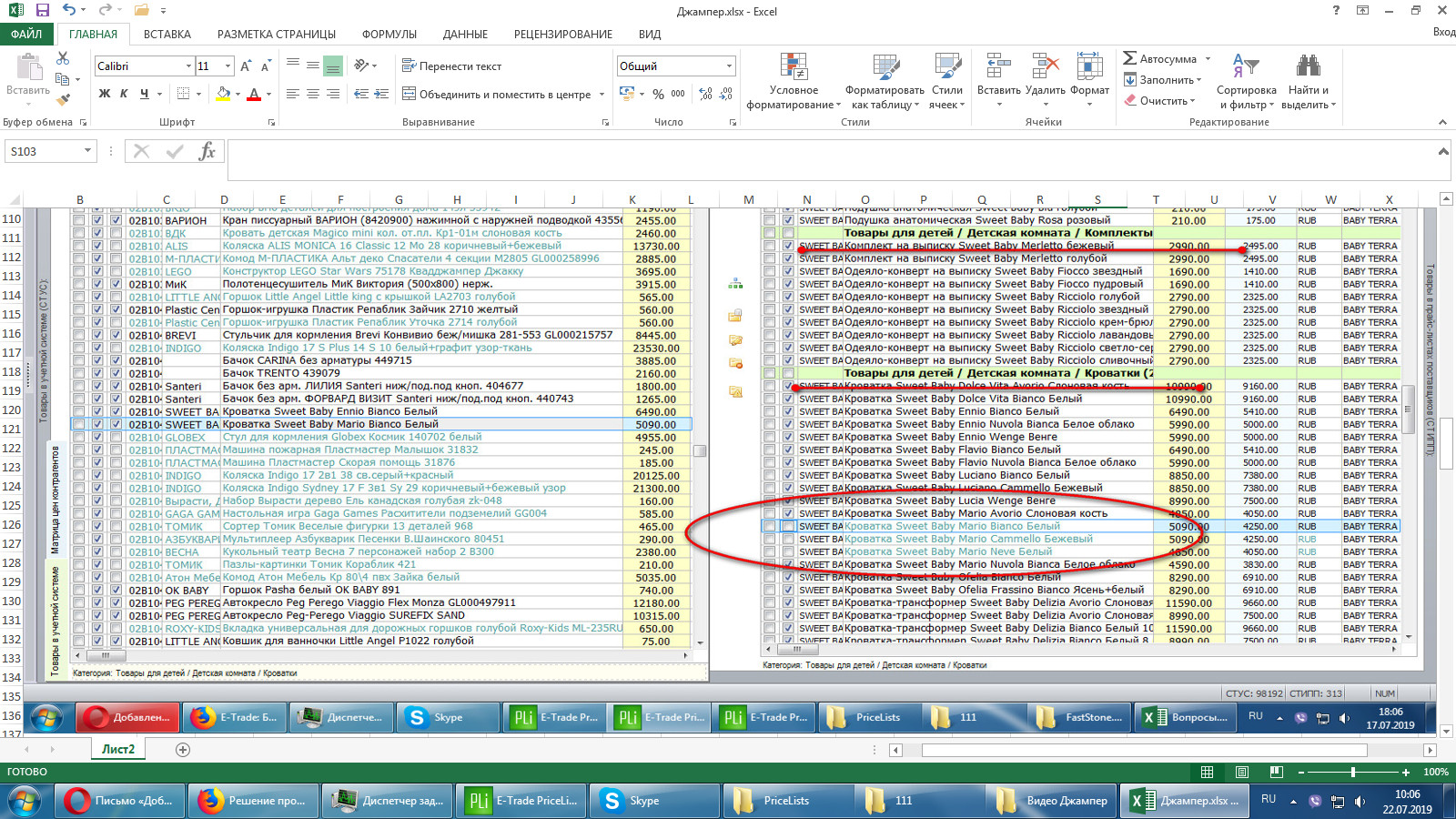Switch to the ВСТАВКА tab
Image resolution: width=1456 pixels, height=819 pixels.
[167, 34]
